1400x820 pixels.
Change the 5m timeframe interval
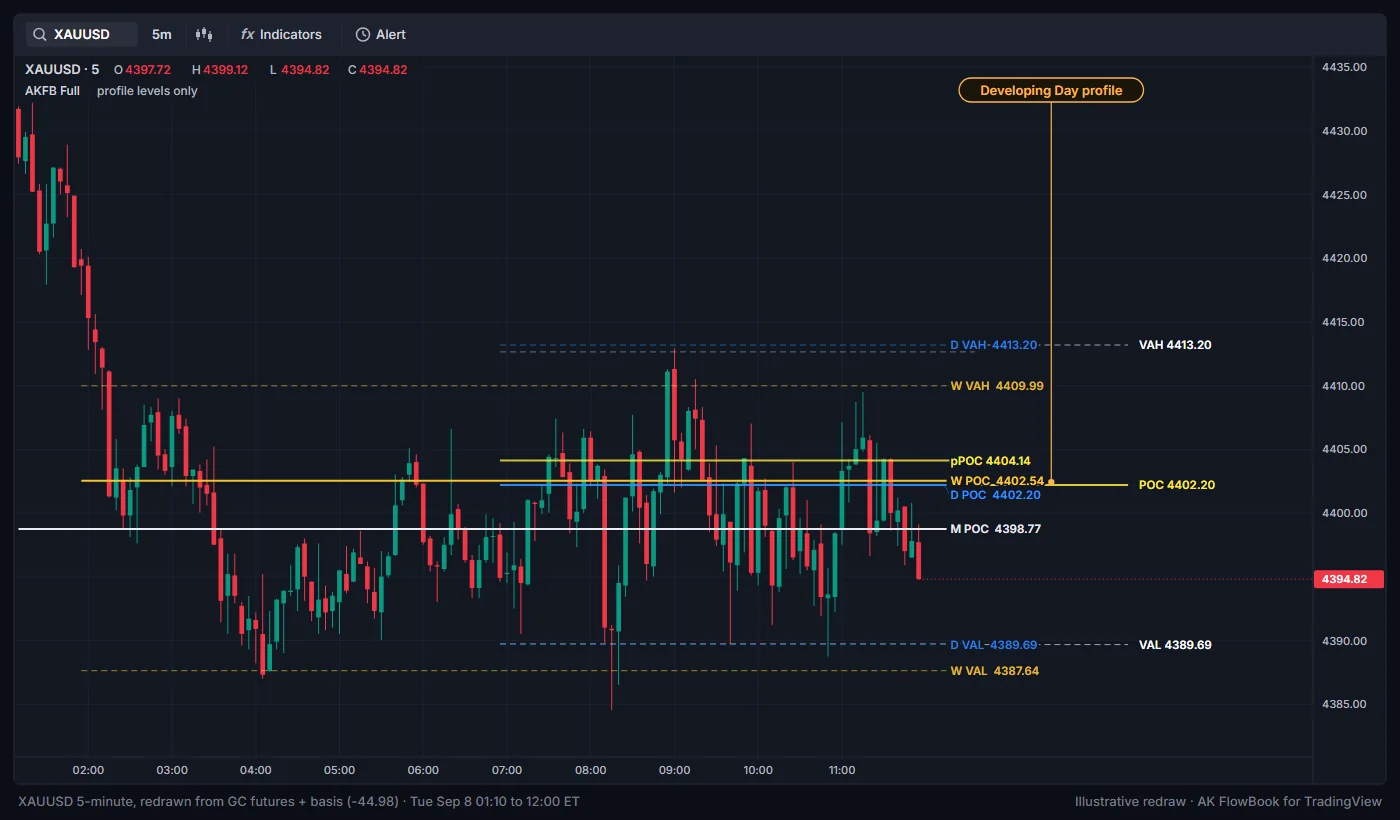tap(162, 34)
